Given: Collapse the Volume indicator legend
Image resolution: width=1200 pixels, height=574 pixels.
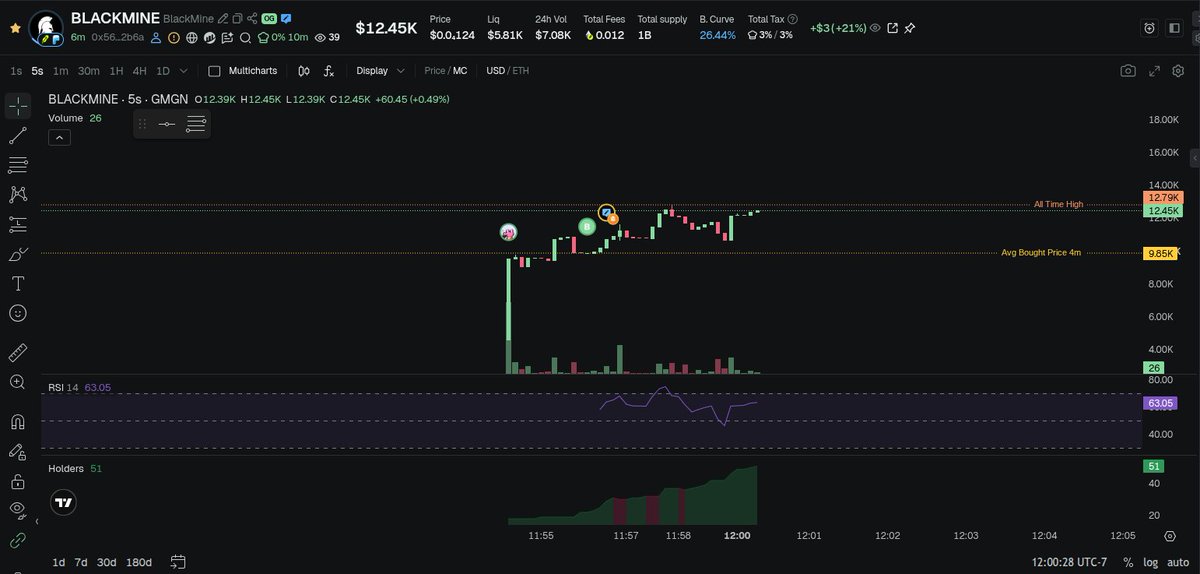Looking at the screenshot, I should pos(60,137).
